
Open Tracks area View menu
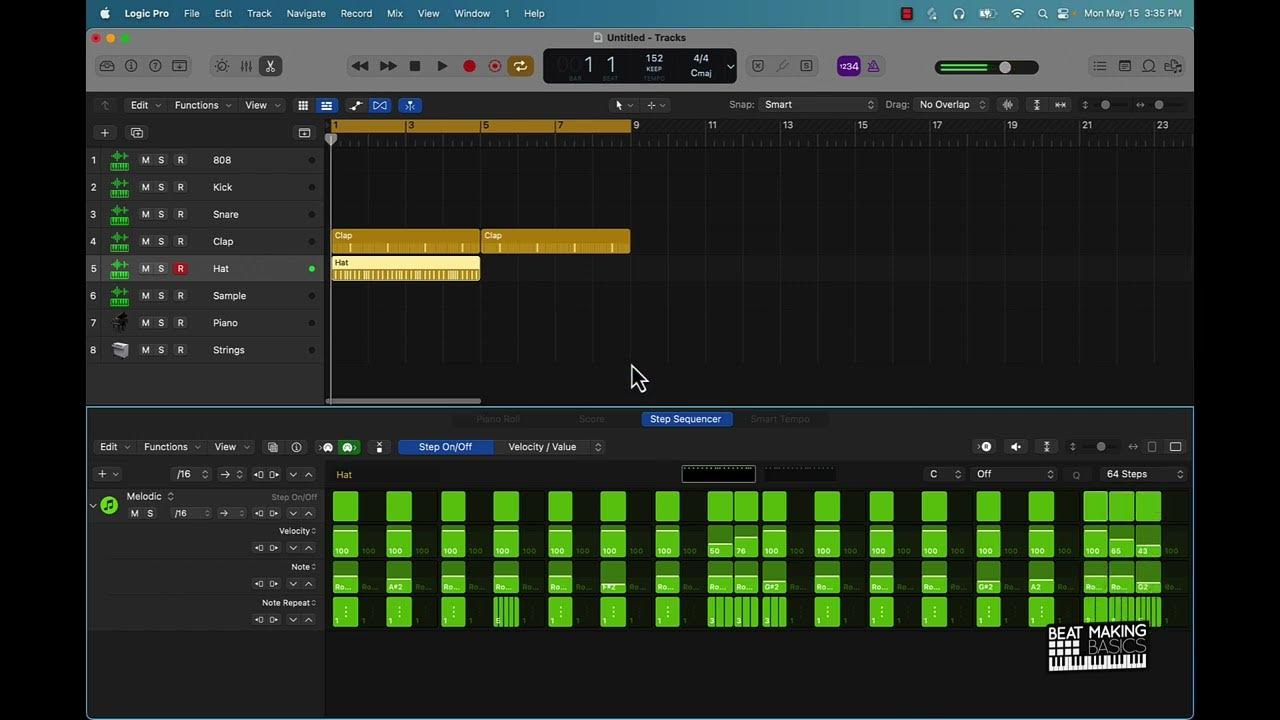coord(262,105)
